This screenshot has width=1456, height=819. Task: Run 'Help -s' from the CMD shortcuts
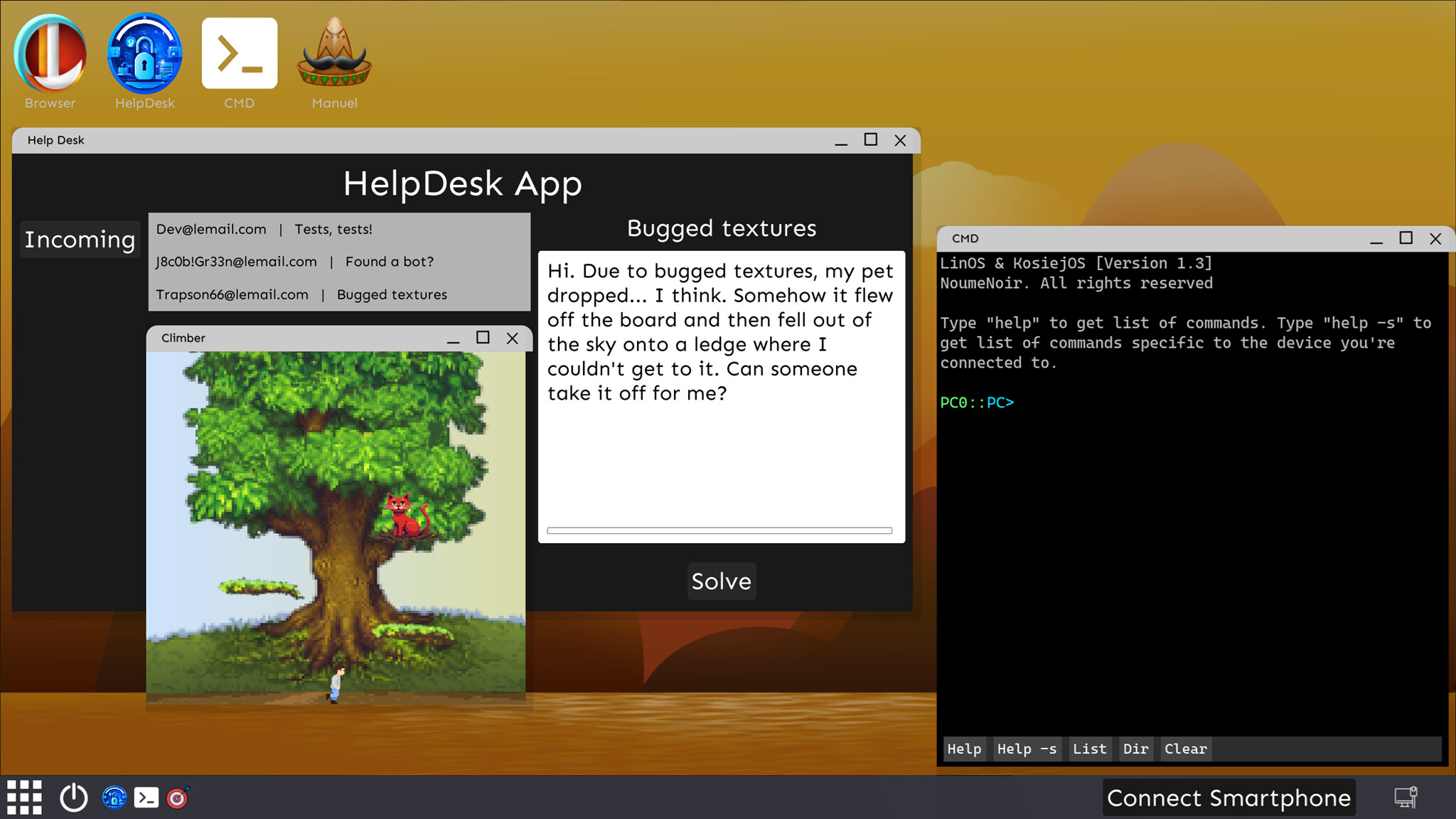coord(1026,749)
